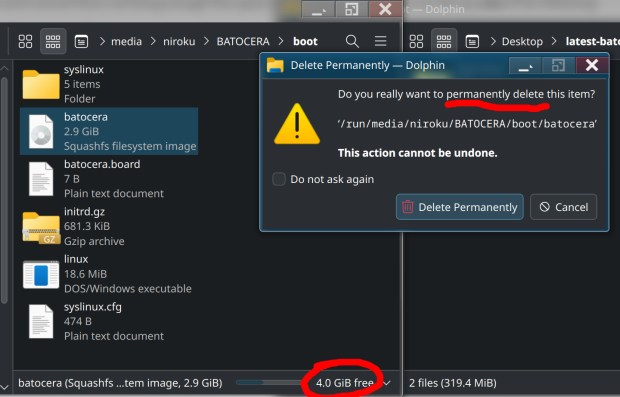Click the left pane vertical scrollbar
Image resolution: width=620 pixels, height=397 pixels.
(x=4, y=191)
